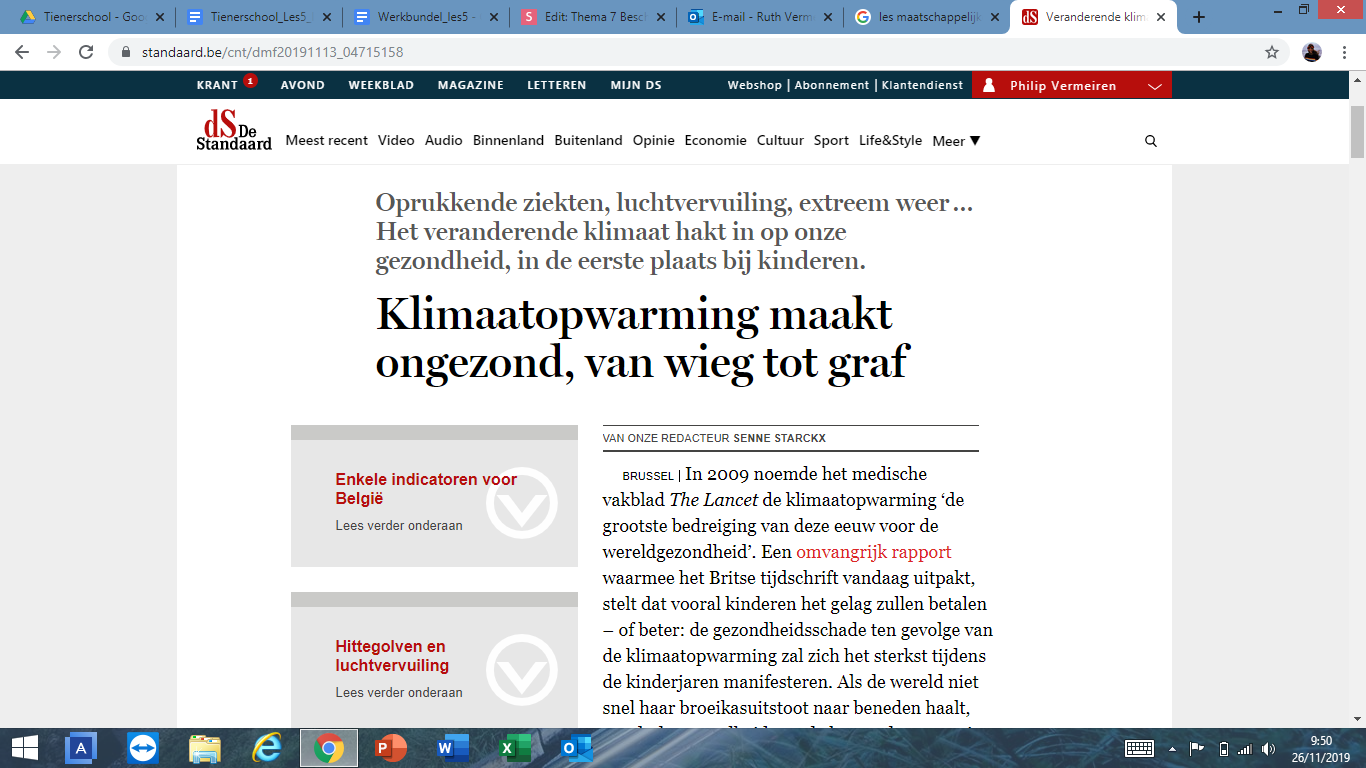1366x768 pixels.
Task: Open TeamViewer from the taskbar
Action: [x=143, y=748]
